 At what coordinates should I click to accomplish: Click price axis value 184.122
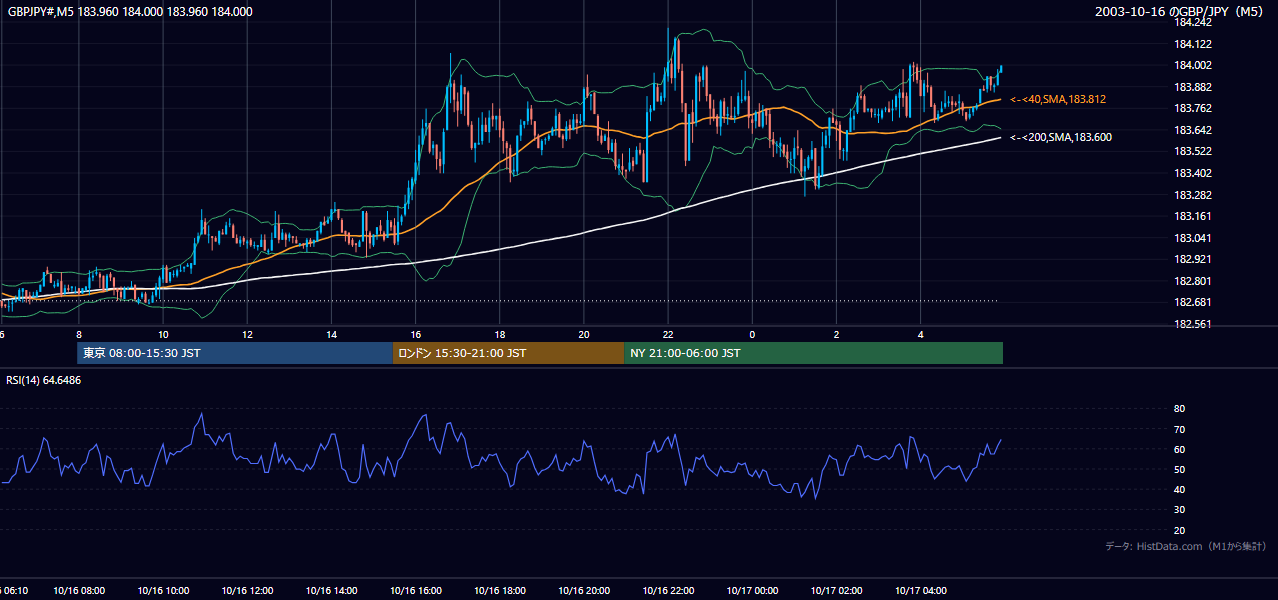coord(1193,44)
